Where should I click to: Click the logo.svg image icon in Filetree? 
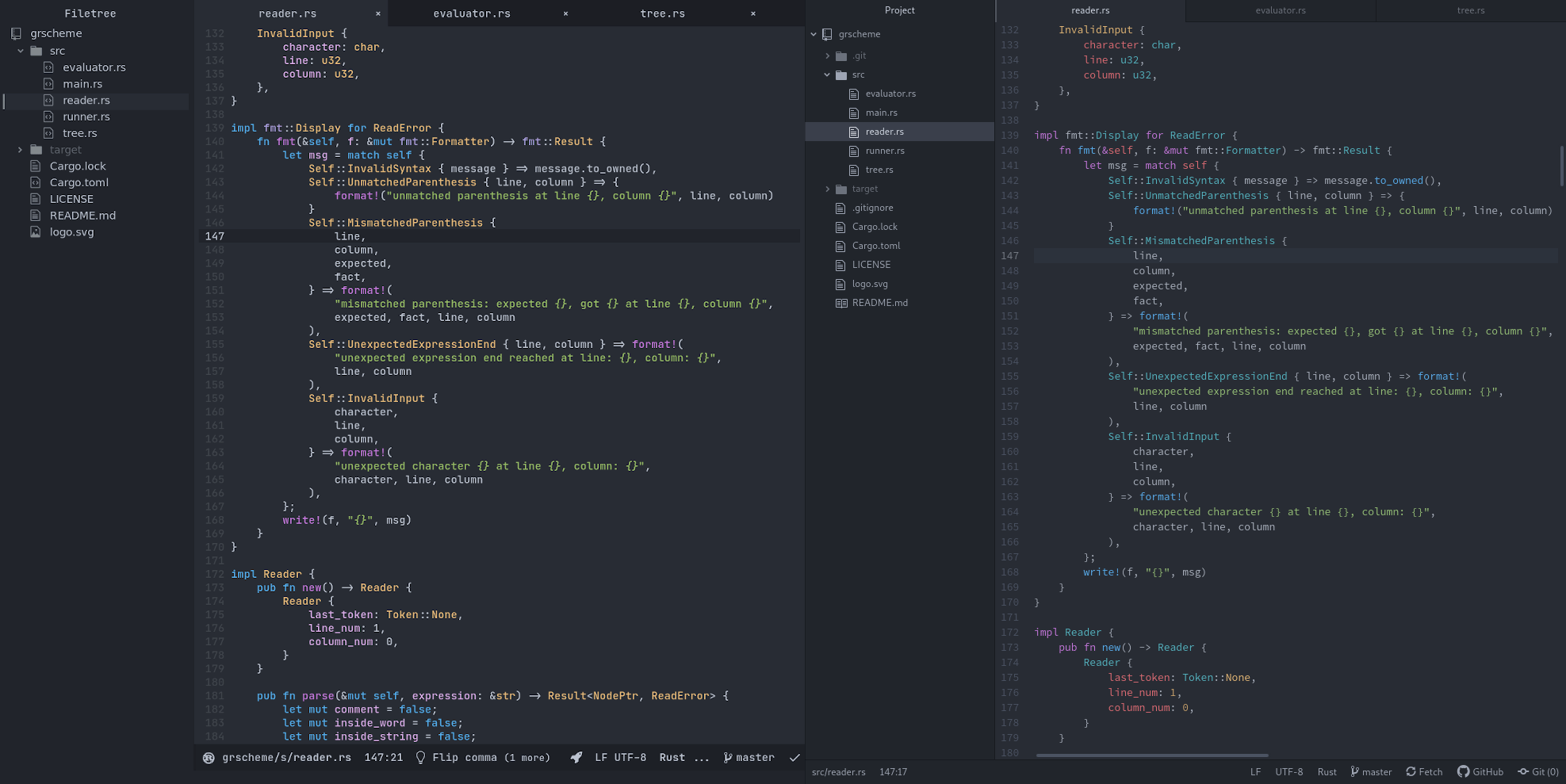click(35, 232)
